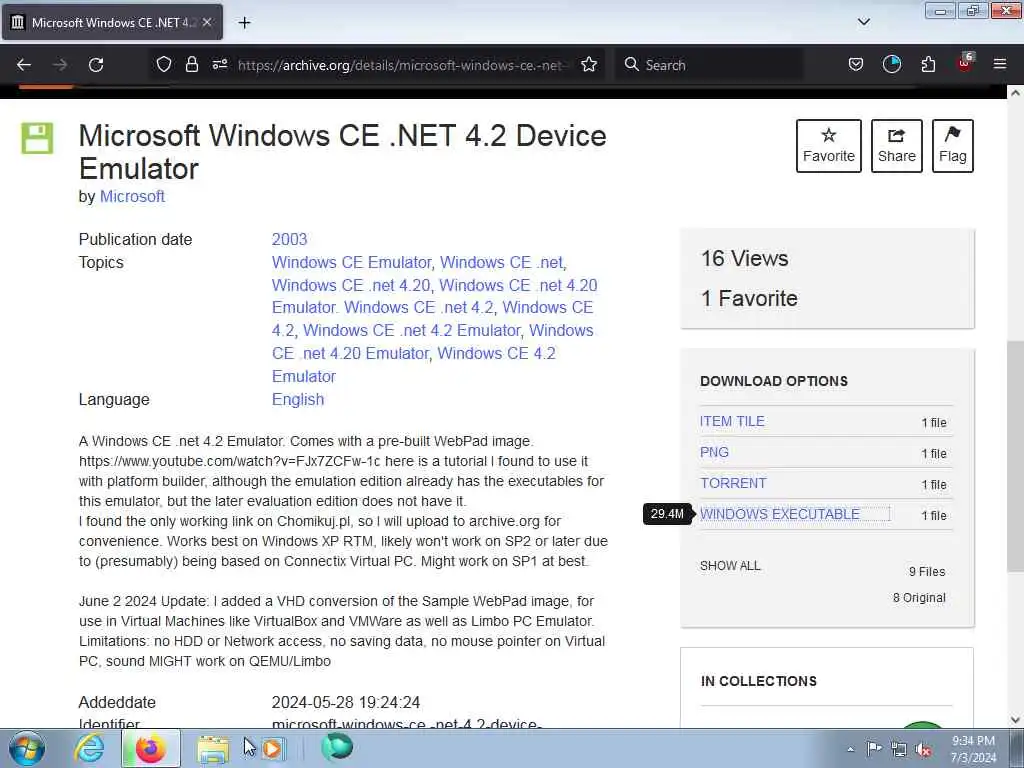Open the Firefox hamburger menu
Screen dimensions: 1024x768
(1000, 64)
